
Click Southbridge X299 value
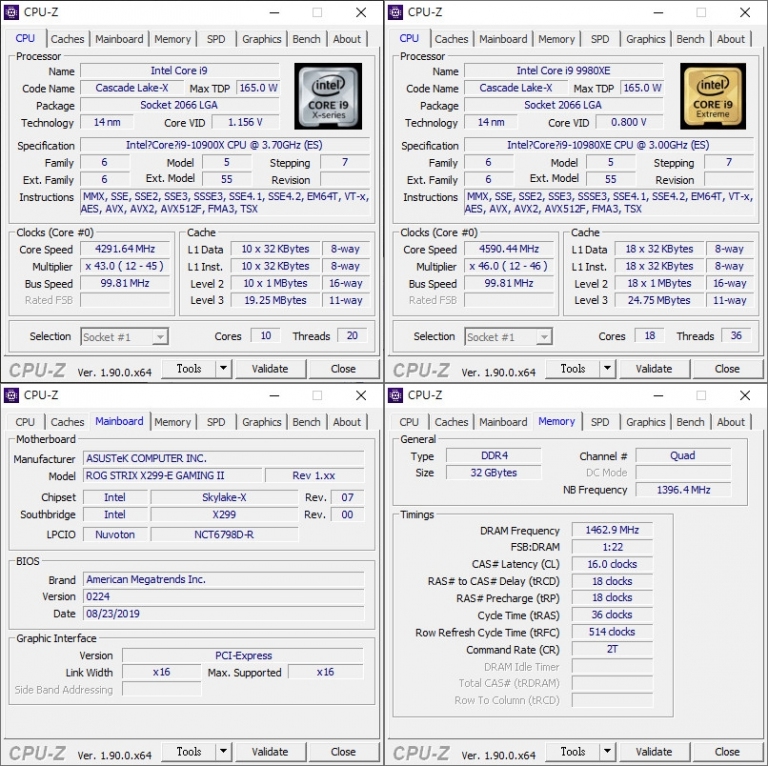[x=224, y=515]
